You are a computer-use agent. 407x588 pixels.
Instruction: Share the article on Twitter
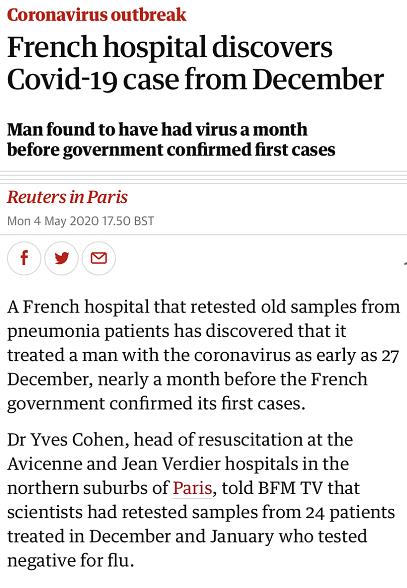click(x=62, y=258)
